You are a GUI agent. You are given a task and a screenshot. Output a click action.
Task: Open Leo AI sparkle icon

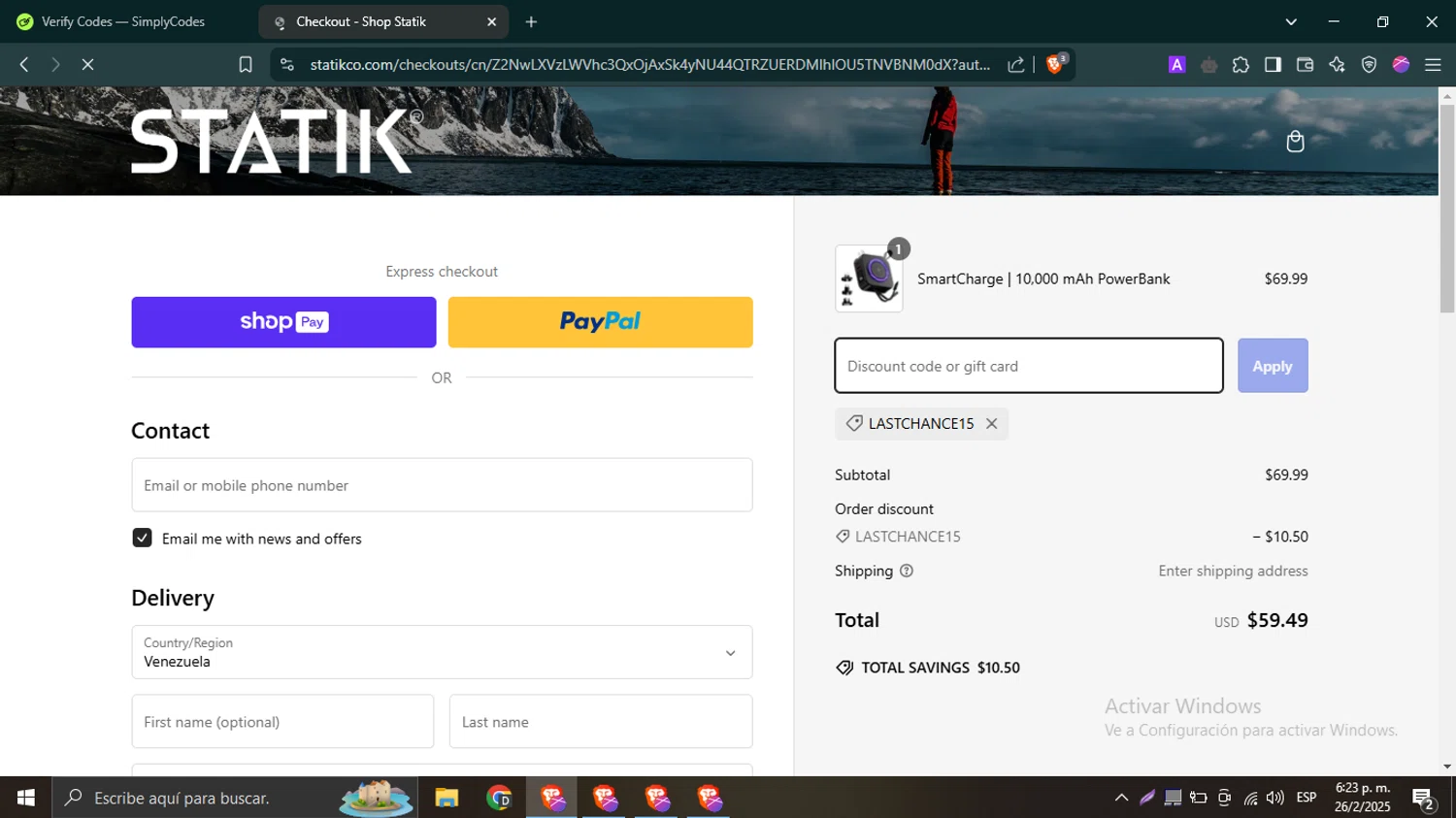1337,64
